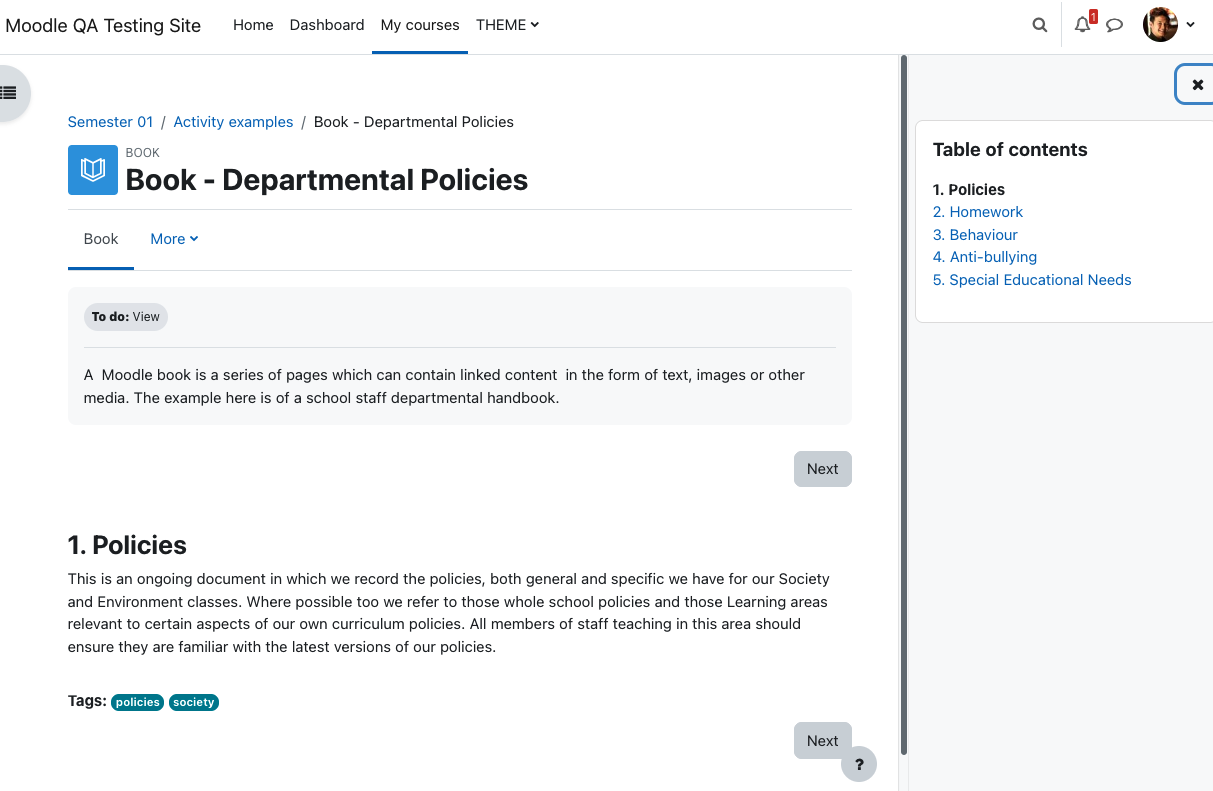
Task: Click Book - Departmental Policies heading
Action: coord(327,180)
